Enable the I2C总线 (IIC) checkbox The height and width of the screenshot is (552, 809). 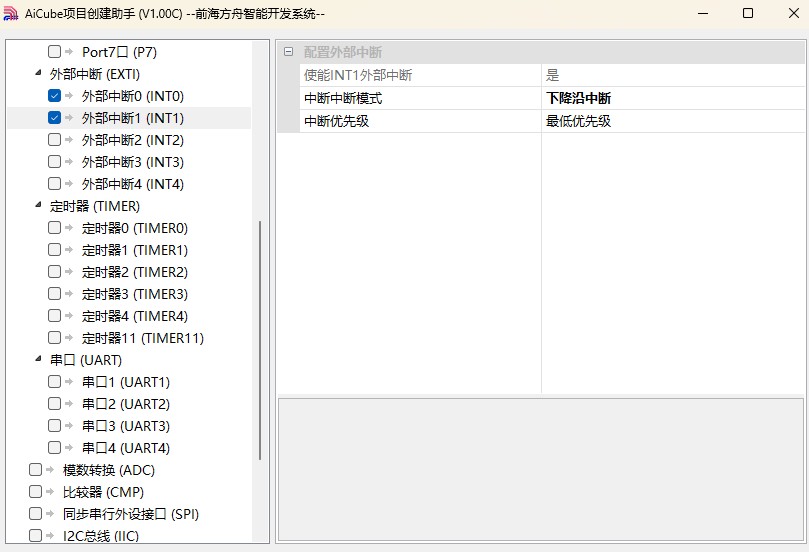tap(35, 535)
